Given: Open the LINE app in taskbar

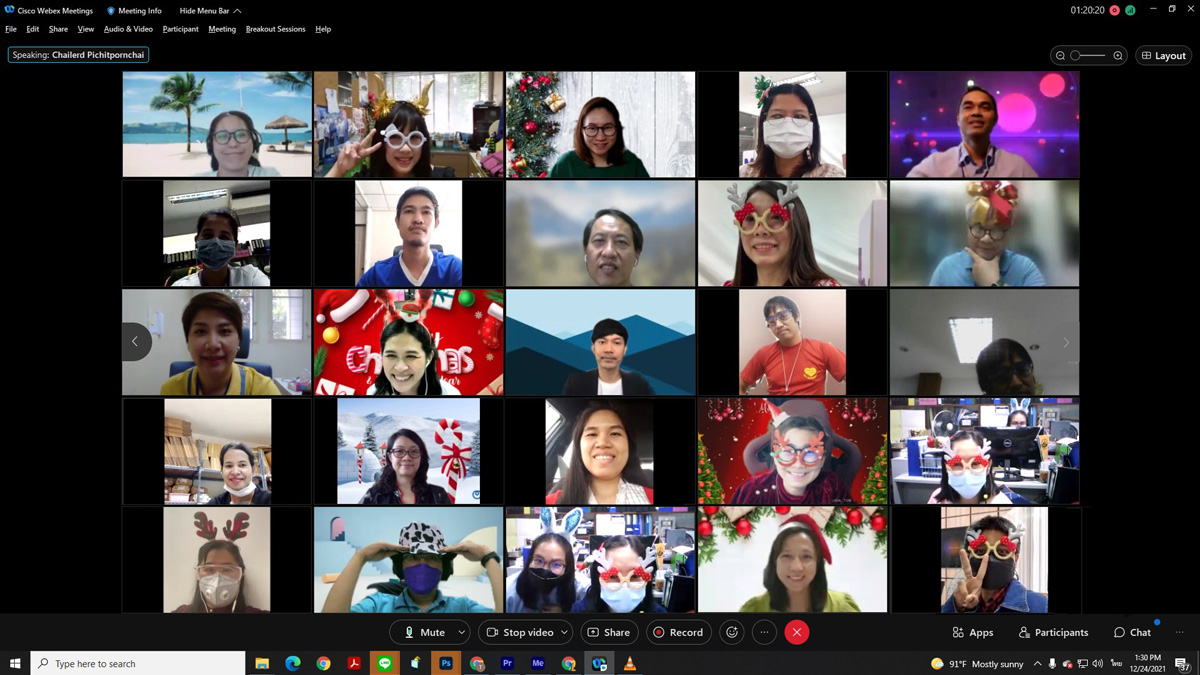Looking at the screenshot, I should [x=385, y=664].
